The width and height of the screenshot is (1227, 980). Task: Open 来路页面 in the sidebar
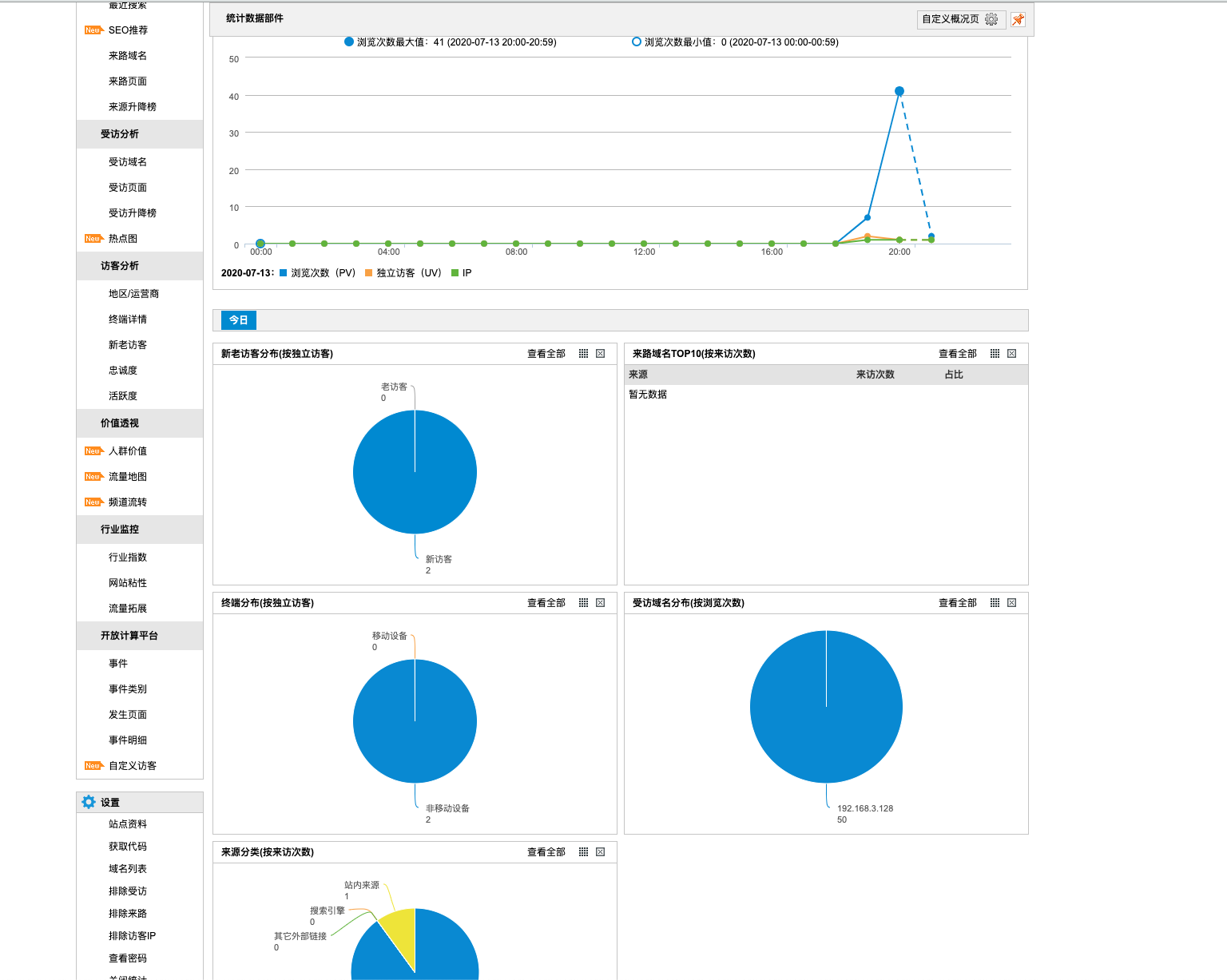[x=128, y=81]
